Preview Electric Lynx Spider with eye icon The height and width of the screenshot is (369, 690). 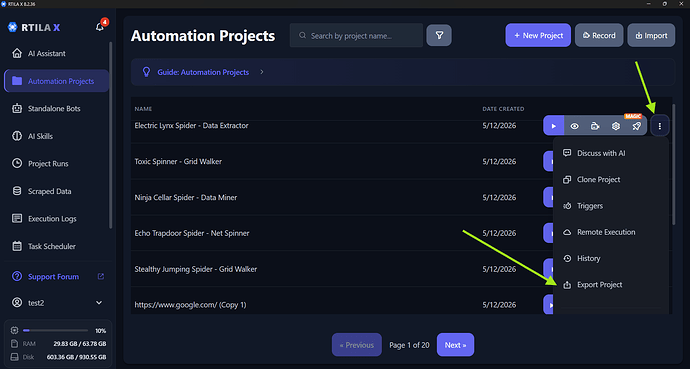(574, 126)
